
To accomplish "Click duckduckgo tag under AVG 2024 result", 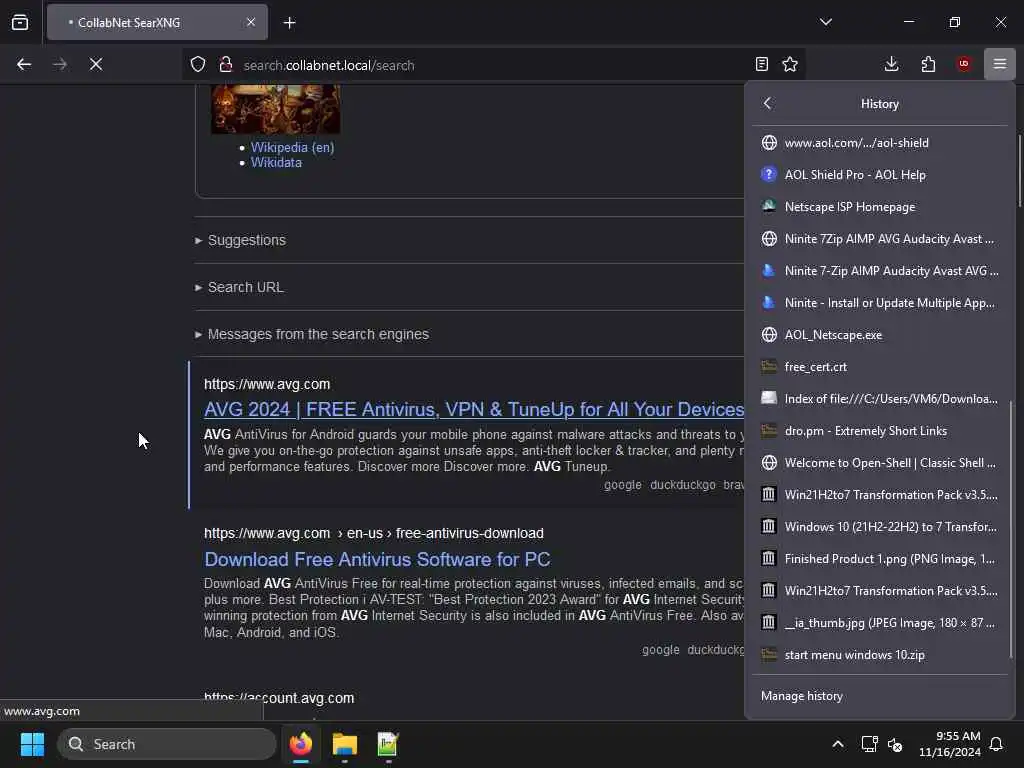I will (682, 485).
